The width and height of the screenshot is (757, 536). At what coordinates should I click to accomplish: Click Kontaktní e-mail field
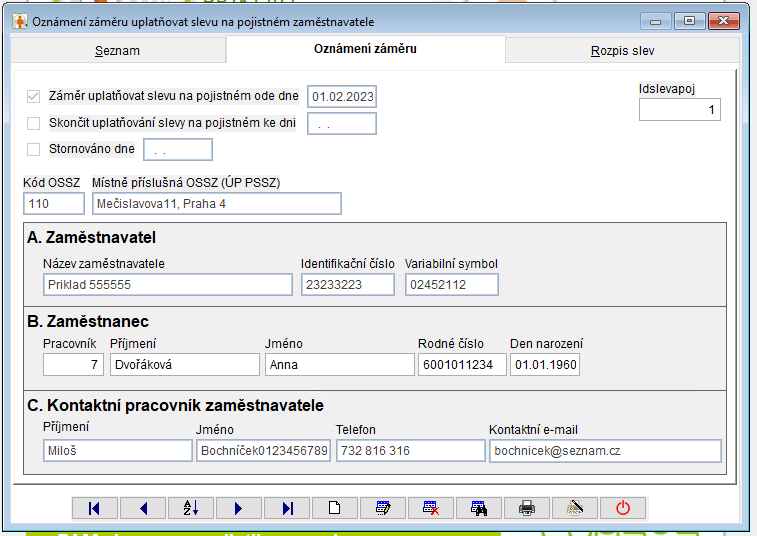tap(605, 451)
